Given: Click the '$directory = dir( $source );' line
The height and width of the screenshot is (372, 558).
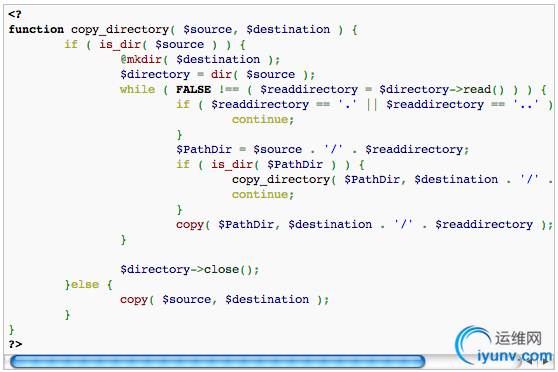Looking at the screenshot, I should tap(217, 74).
